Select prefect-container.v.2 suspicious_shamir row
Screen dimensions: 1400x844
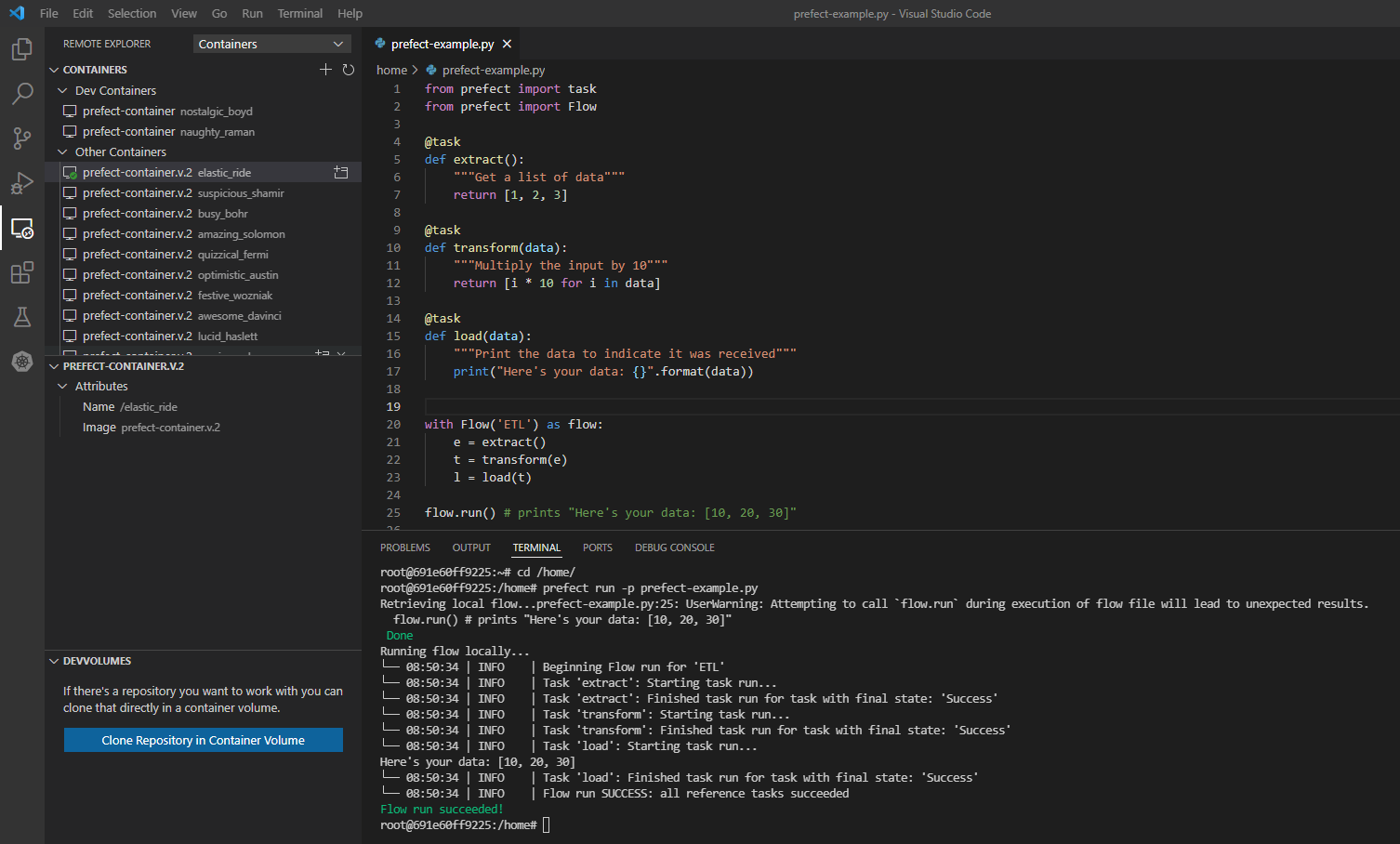tap(203, 192)
